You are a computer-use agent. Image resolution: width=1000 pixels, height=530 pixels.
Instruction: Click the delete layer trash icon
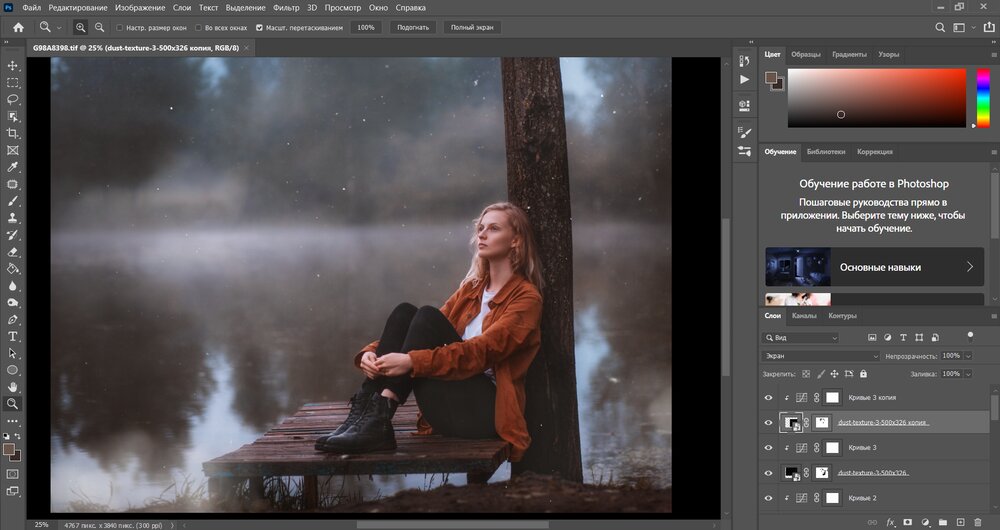click(980, 521)
